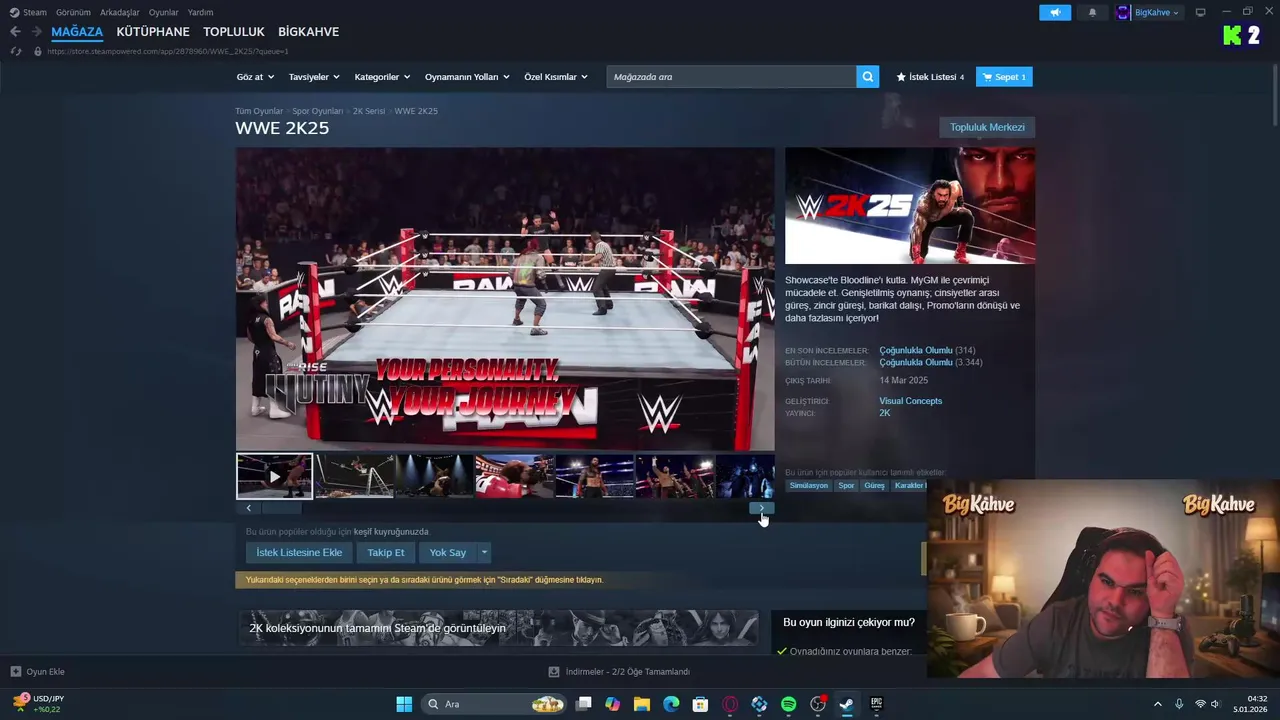Image resolution: width=1280 pixels, height=720 pixels.
Task: Open the Görünüm menu
Action: click(73, 12)
